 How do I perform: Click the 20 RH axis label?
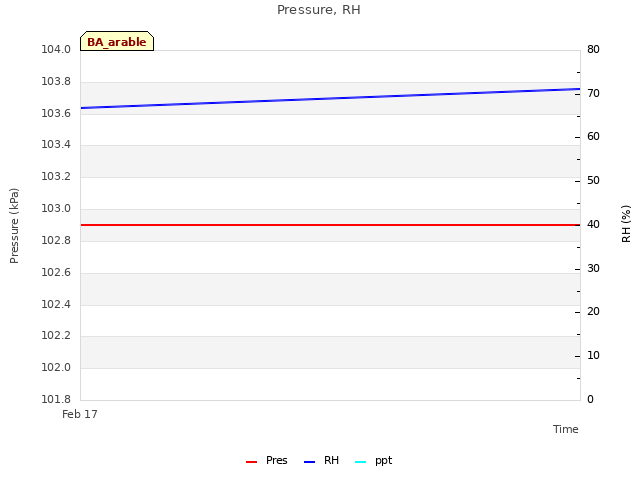593,311
